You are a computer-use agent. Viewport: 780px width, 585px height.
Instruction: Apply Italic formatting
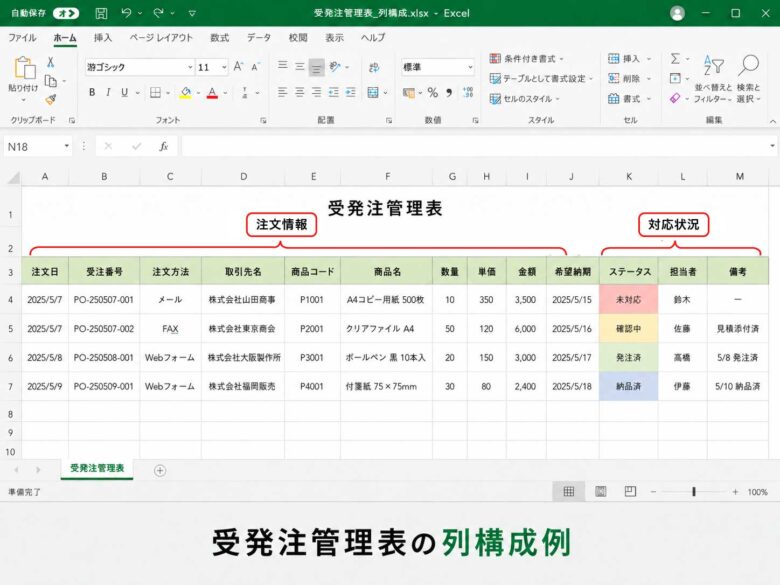tap(108, 93)
